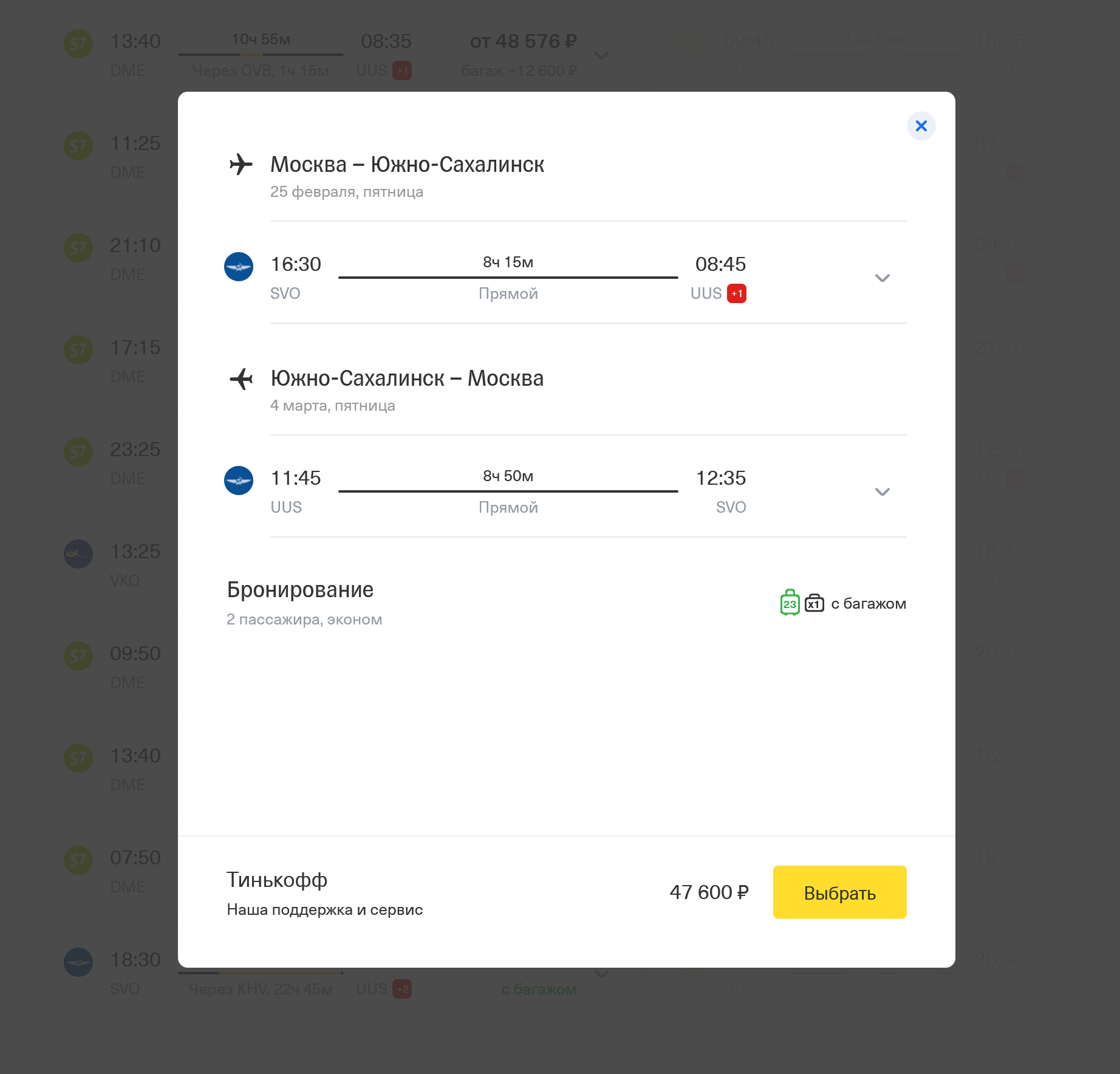Click the Тинькофф seller label
Screen dimensions: 1120x1074
click(277, 880)
